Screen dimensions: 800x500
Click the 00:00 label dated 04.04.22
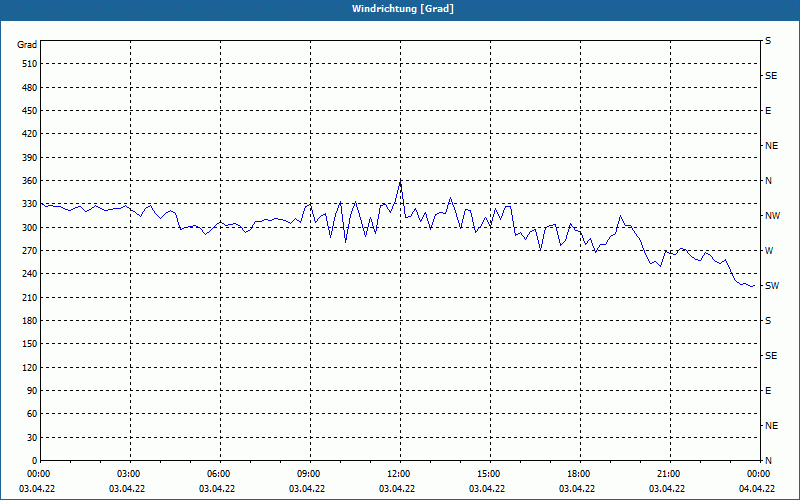759,474
